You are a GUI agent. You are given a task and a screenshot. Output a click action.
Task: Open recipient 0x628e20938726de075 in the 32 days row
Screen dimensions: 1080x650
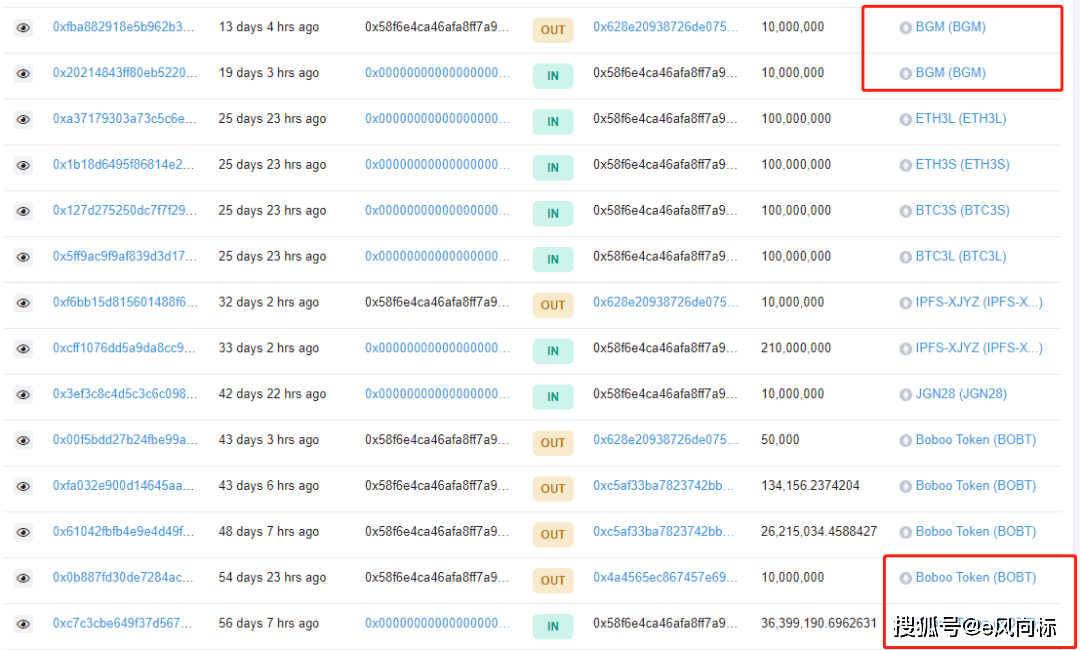[665, 302]
